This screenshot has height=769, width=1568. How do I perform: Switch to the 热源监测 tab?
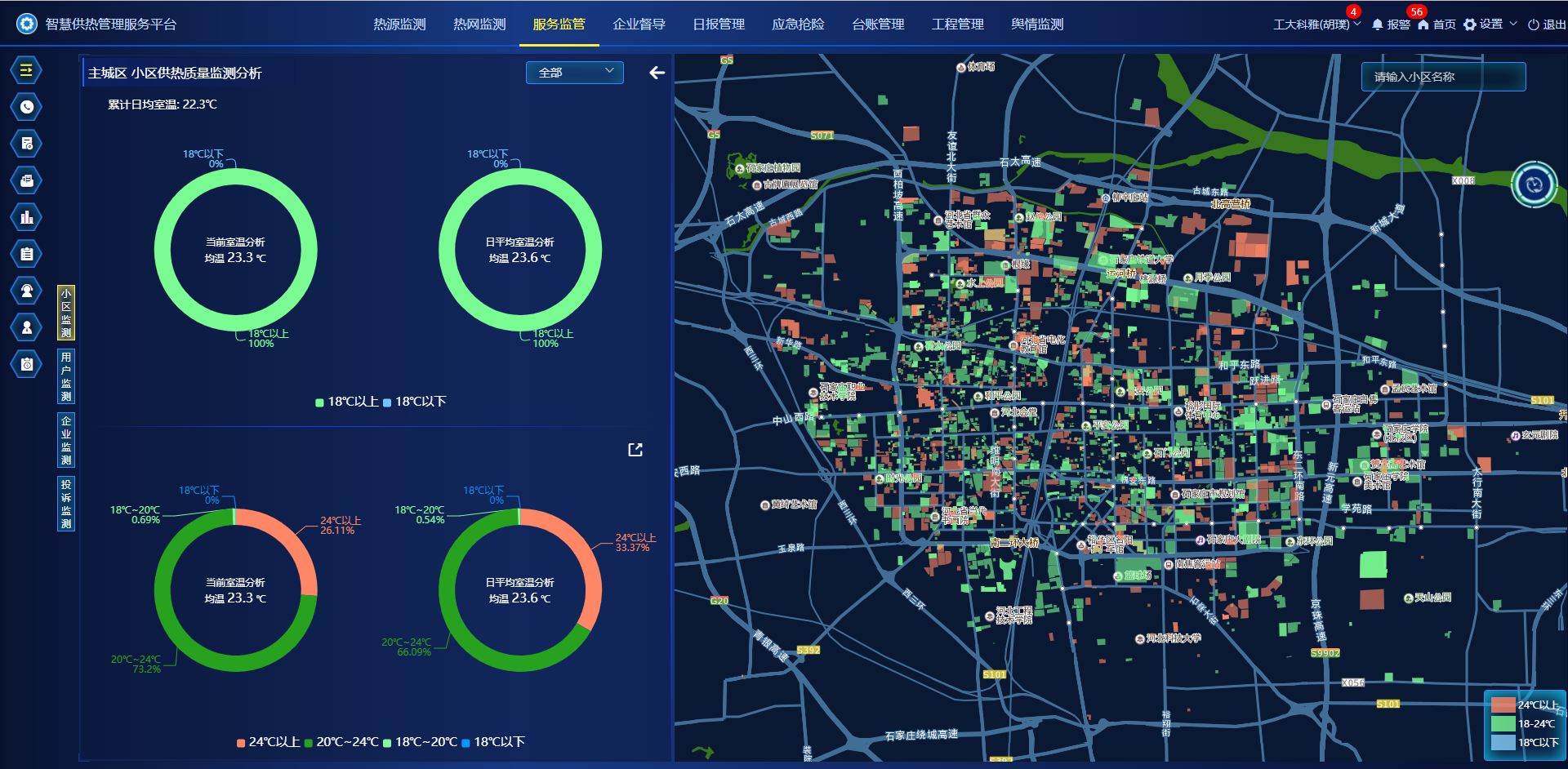pyautogui.click(x=399, y=24)
